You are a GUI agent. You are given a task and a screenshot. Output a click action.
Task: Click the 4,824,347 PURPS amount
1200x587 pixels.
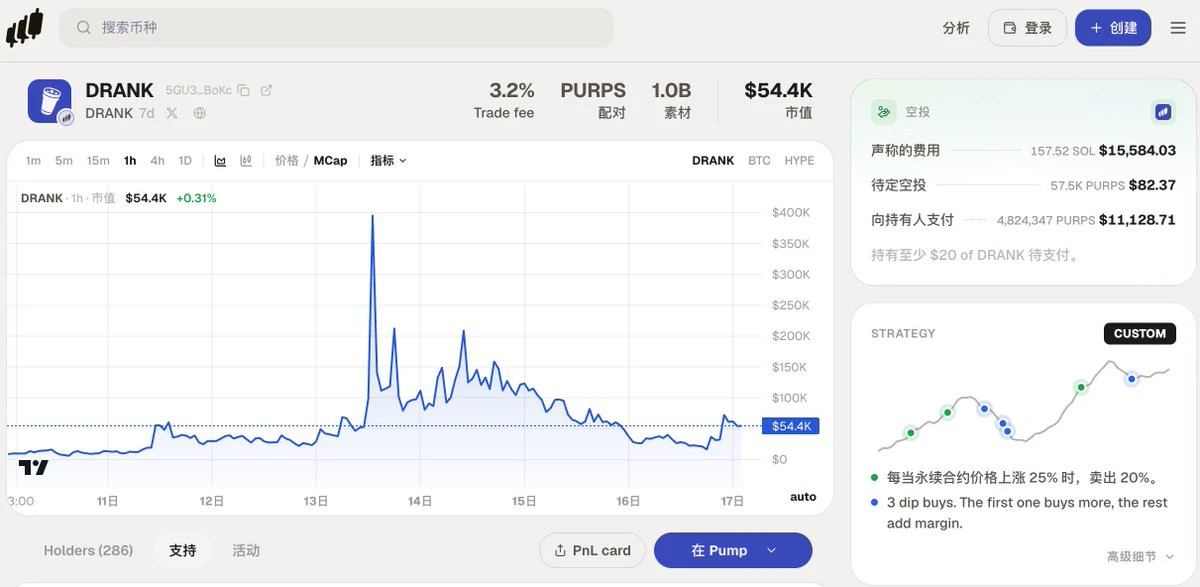click(1045, 220)
